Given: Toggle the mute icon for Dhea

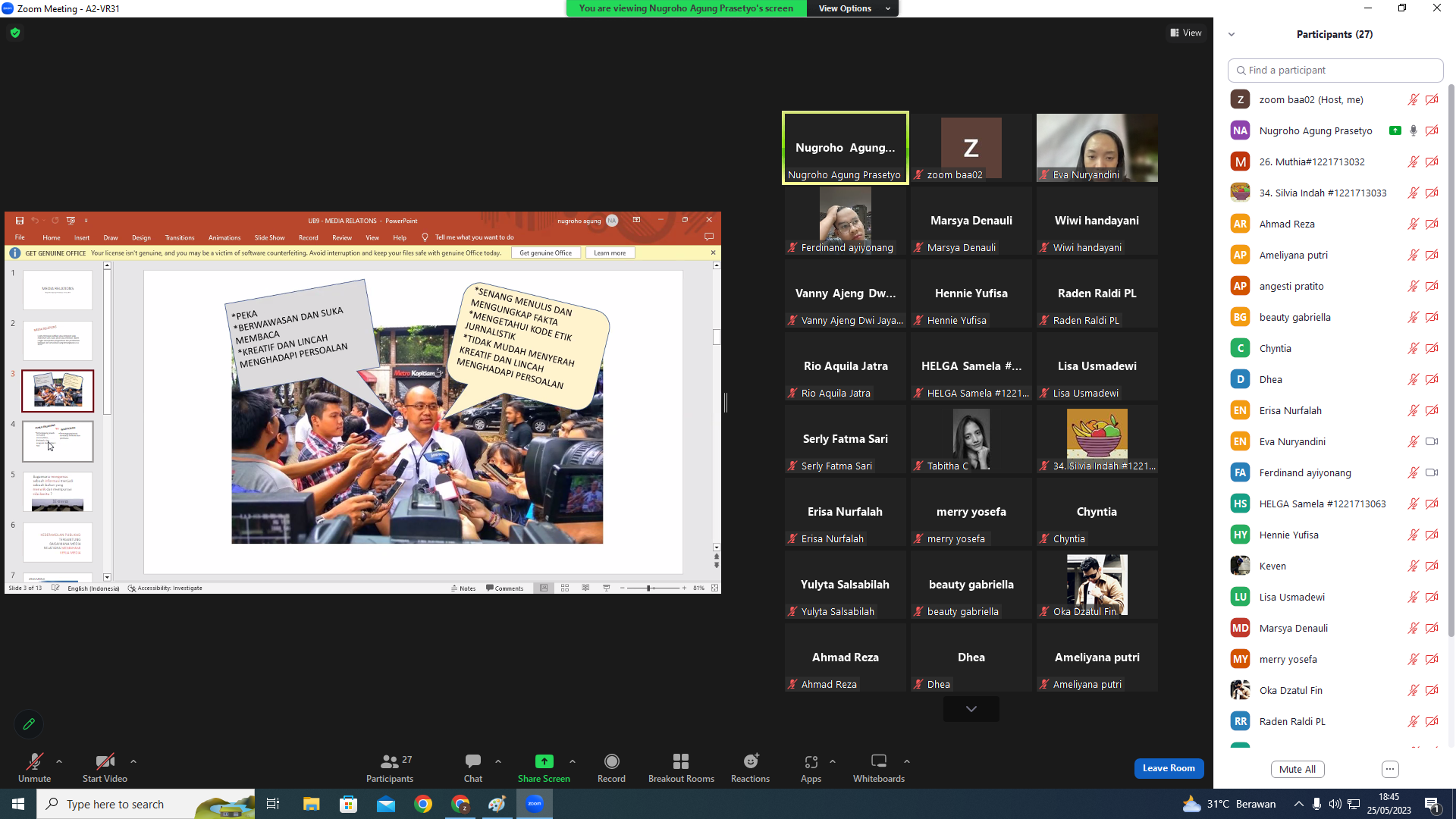Looking at the screenshot, I should pyautogui.click(x=1414, y=379).
